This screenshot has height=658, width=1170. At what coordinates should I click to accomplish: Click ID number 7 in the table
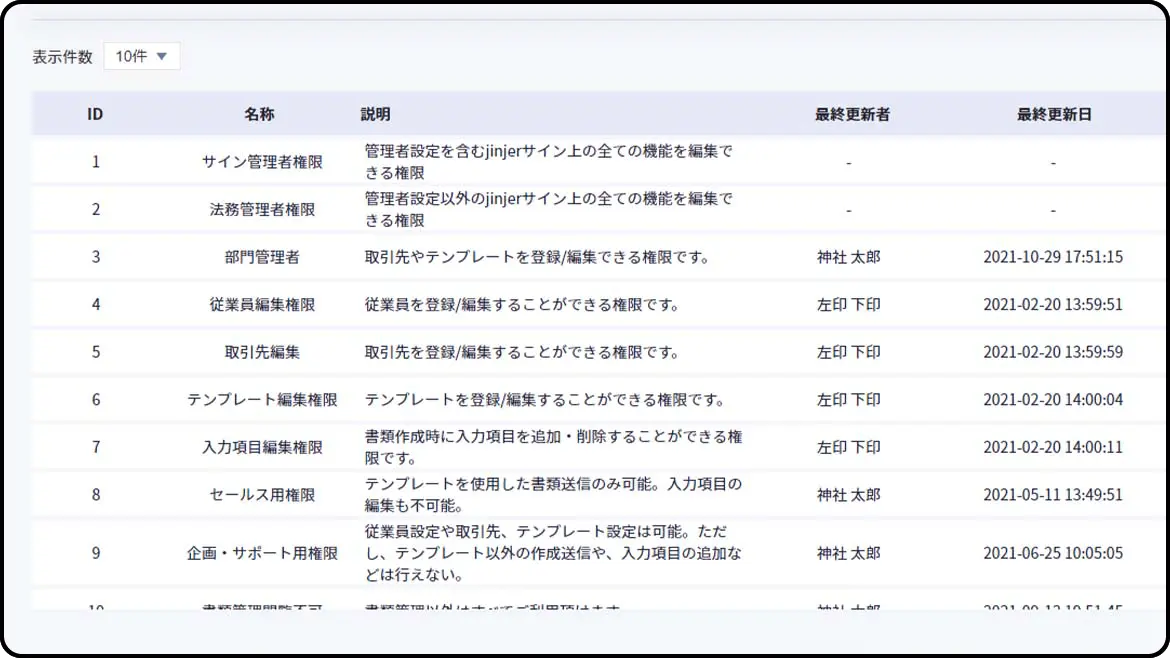96,448
